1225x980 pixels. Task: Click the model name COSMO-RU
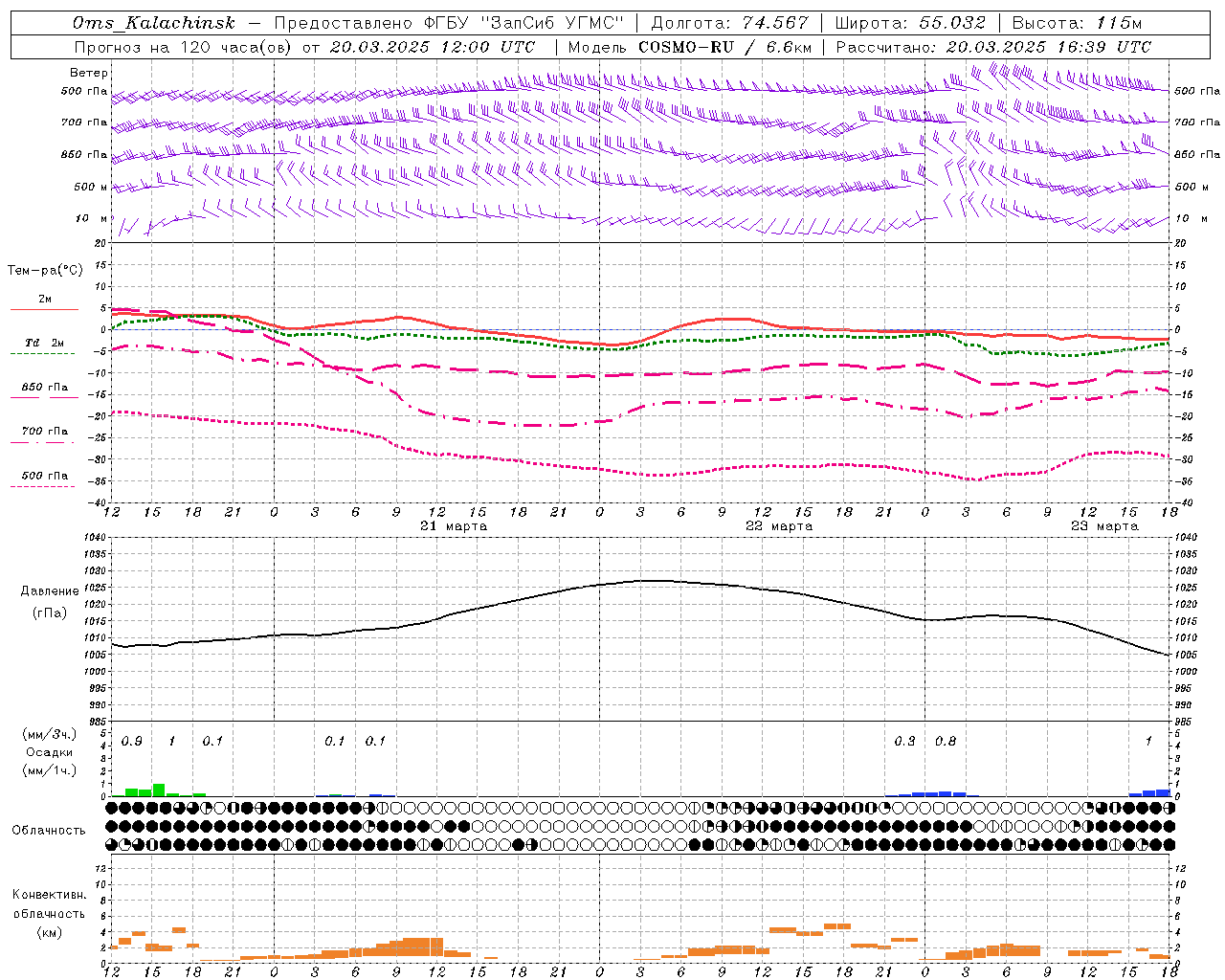point(686,47)
